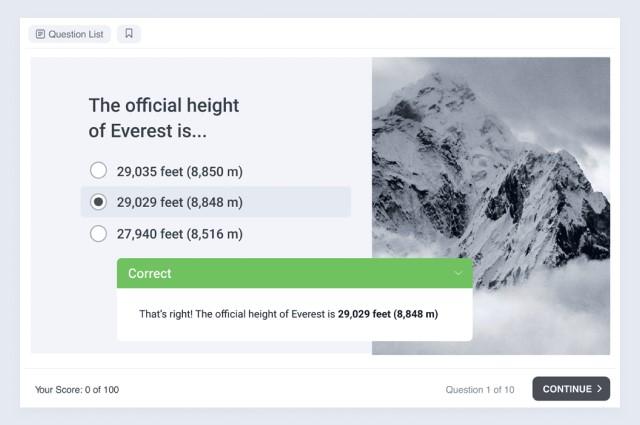Choose the 27,940 feet (8,516 m) answer
This screenshot has width=640, height=425.
point(98,234)
